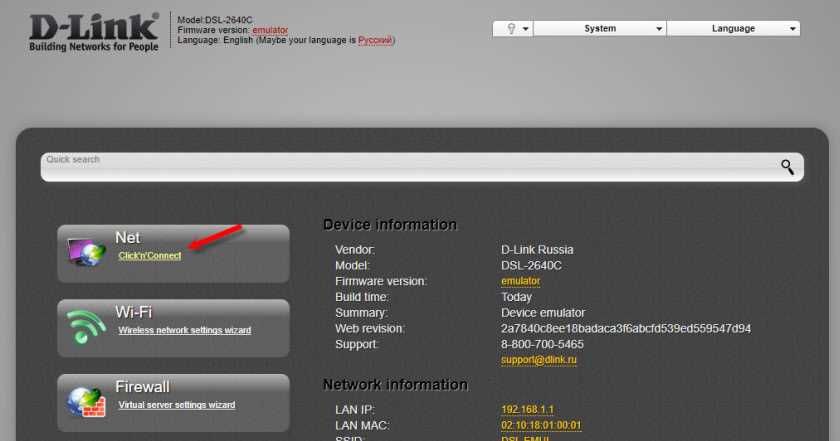This screenshot has width=840, height=441.
Task: Click the Firewall globe icon
Action: [x=86, y=402]
